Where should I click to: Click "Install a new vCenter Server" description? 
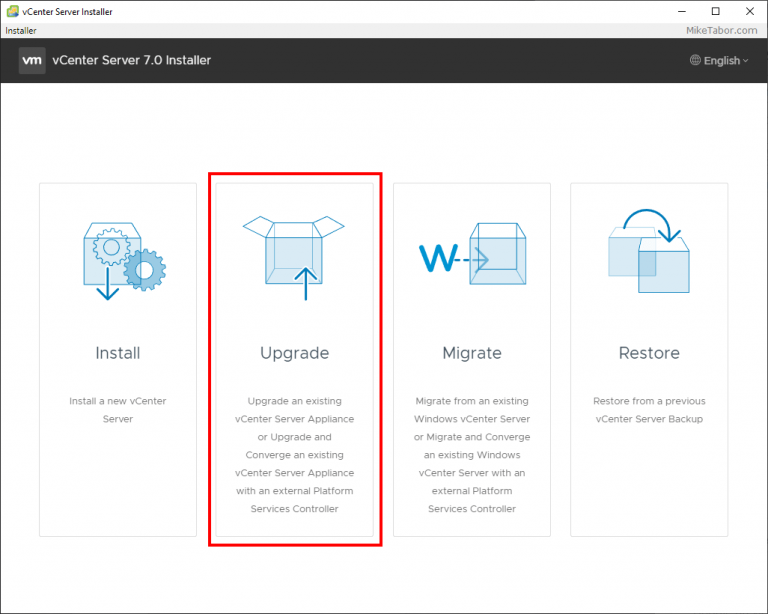point(118,410)
